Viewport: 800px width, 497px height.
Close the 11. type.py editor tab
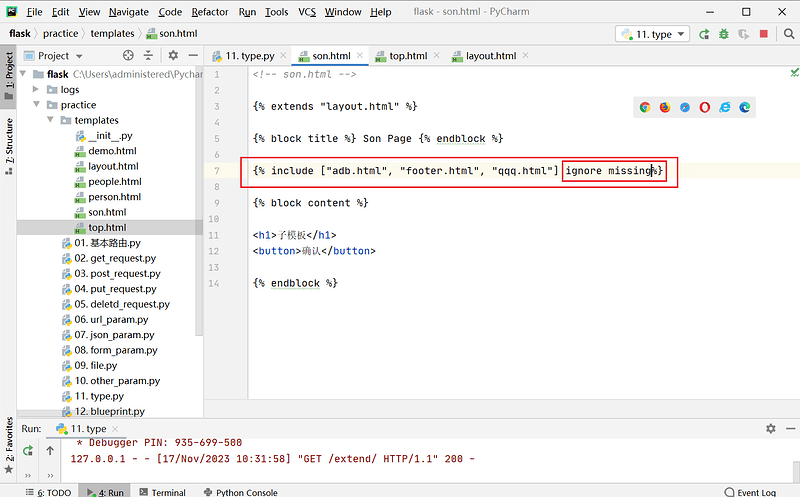[283, 55]
